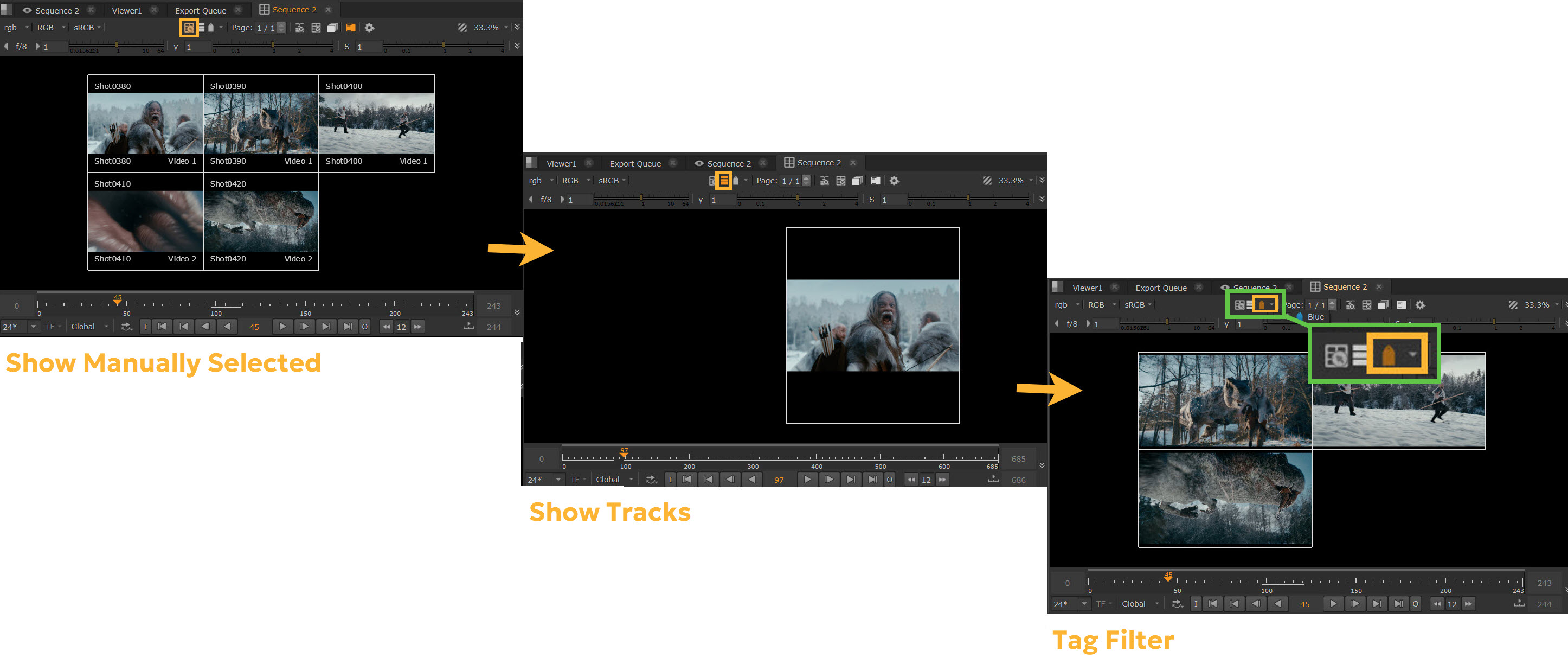Switch to Viewer1 tab in middle panel
This screenshot has height=670, width=1568.
click(561, 163)
